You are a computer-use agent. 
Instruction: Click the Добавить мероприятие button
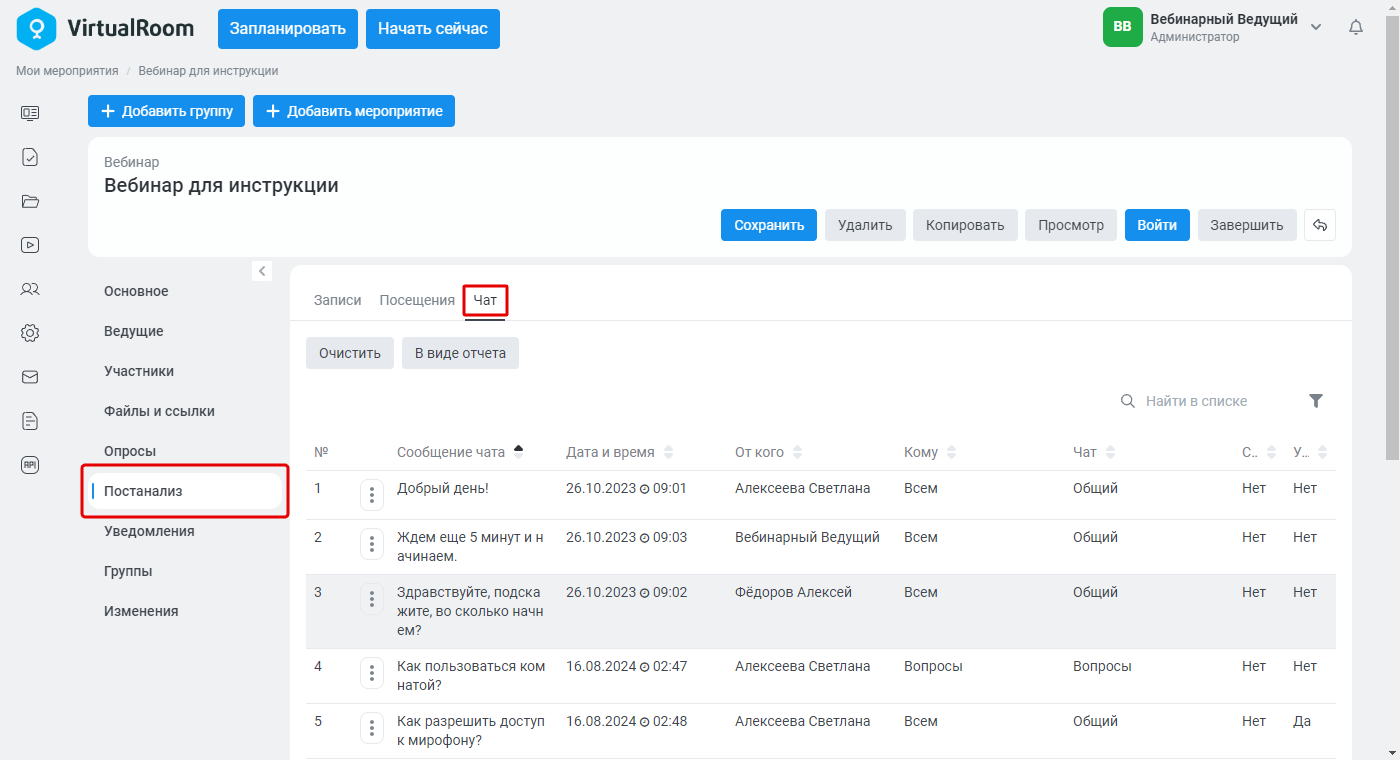point(354,111)
